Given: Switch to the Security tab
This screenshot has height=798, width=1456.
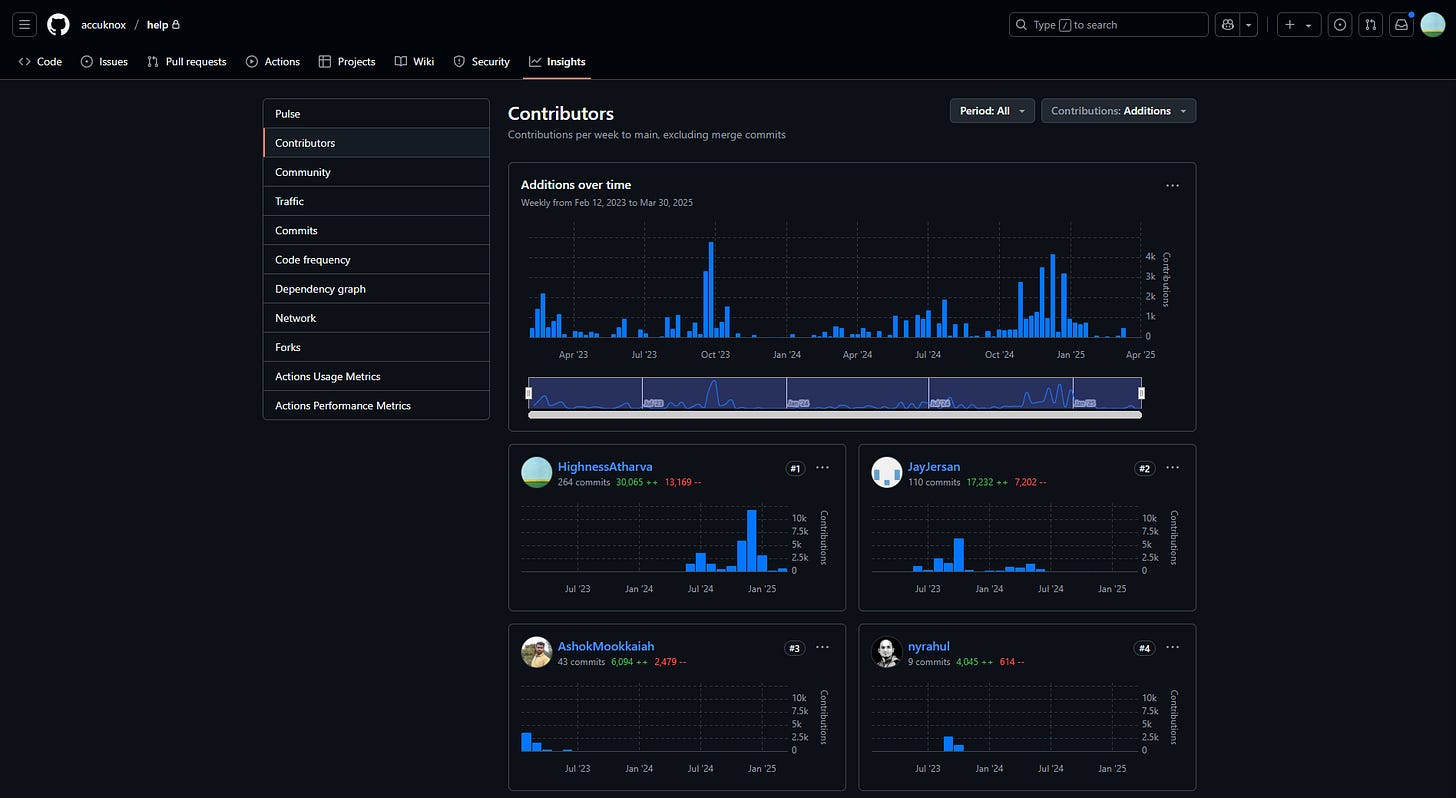Looking at the screenshot, I should (481, 61).
